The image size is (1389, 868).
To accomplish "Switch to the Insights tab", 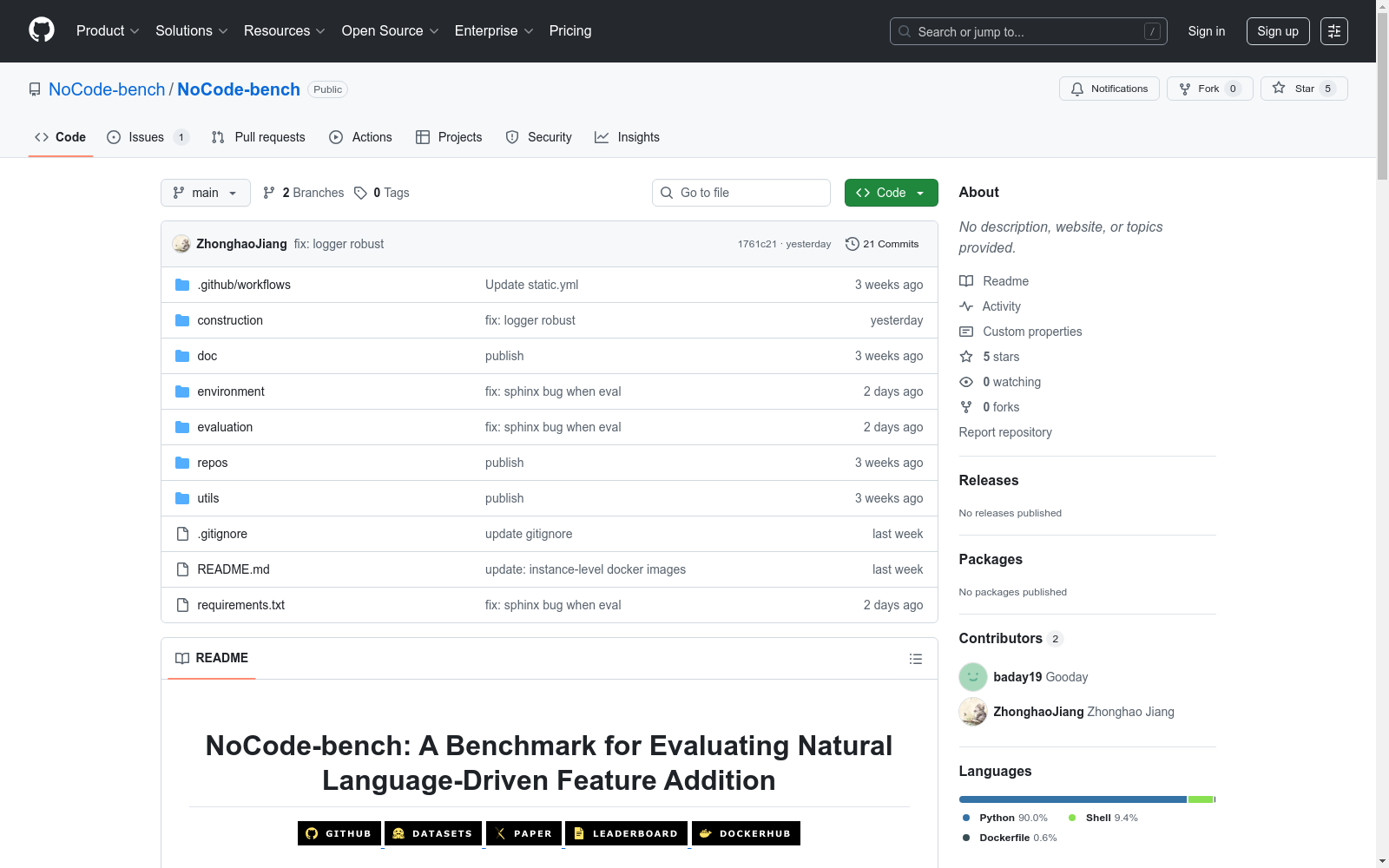I will pos(627,137).
